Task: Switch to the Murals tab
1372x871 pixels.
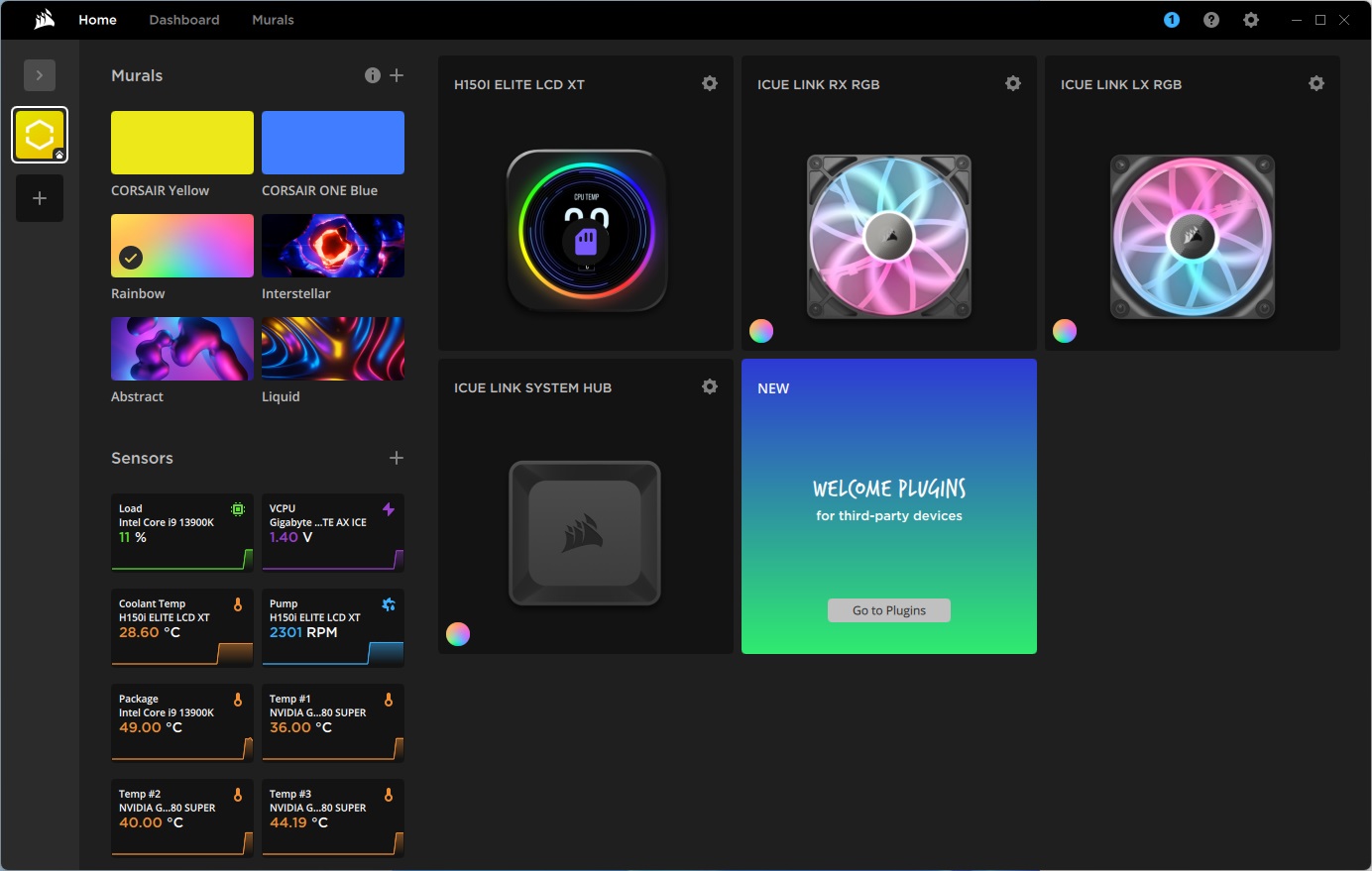Action: (273, 20)
